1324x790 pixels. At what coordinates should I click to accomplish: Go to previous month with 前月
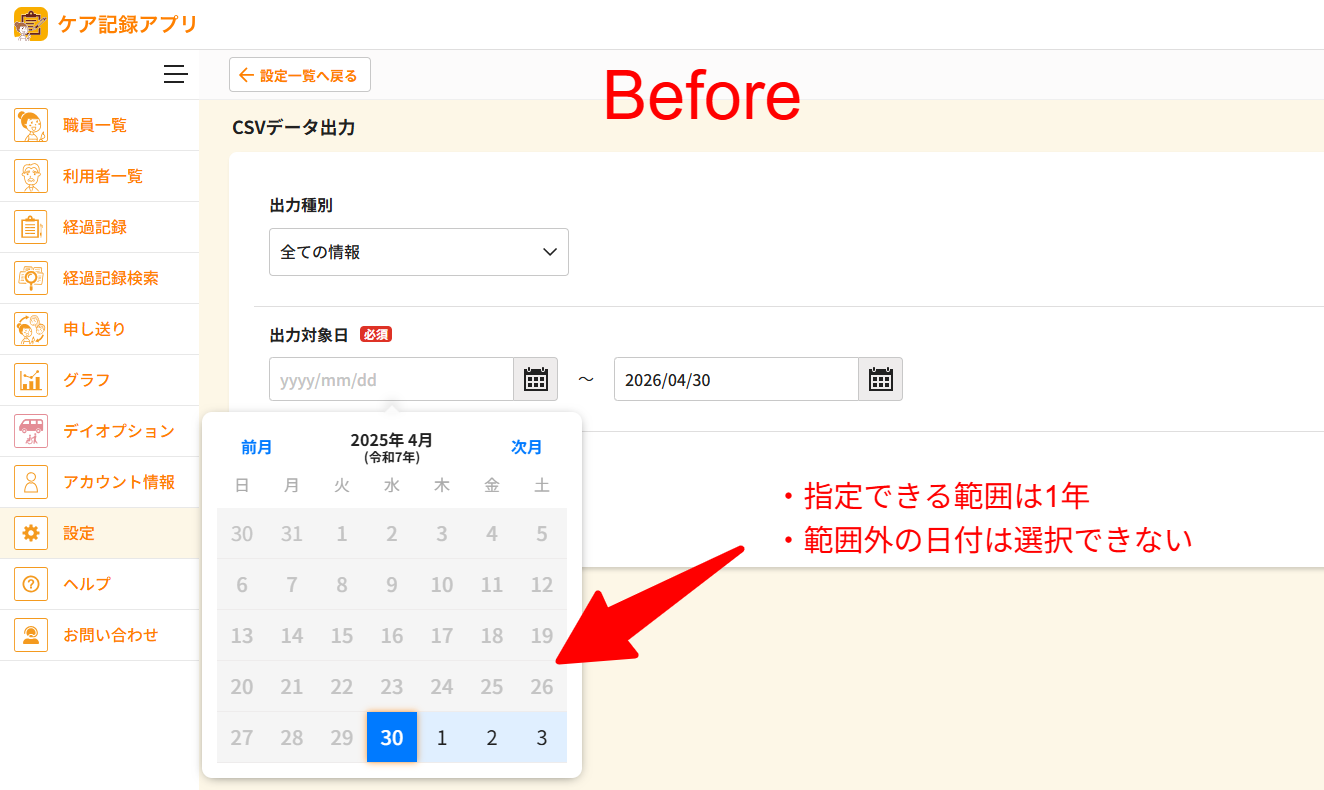[256, 447]
